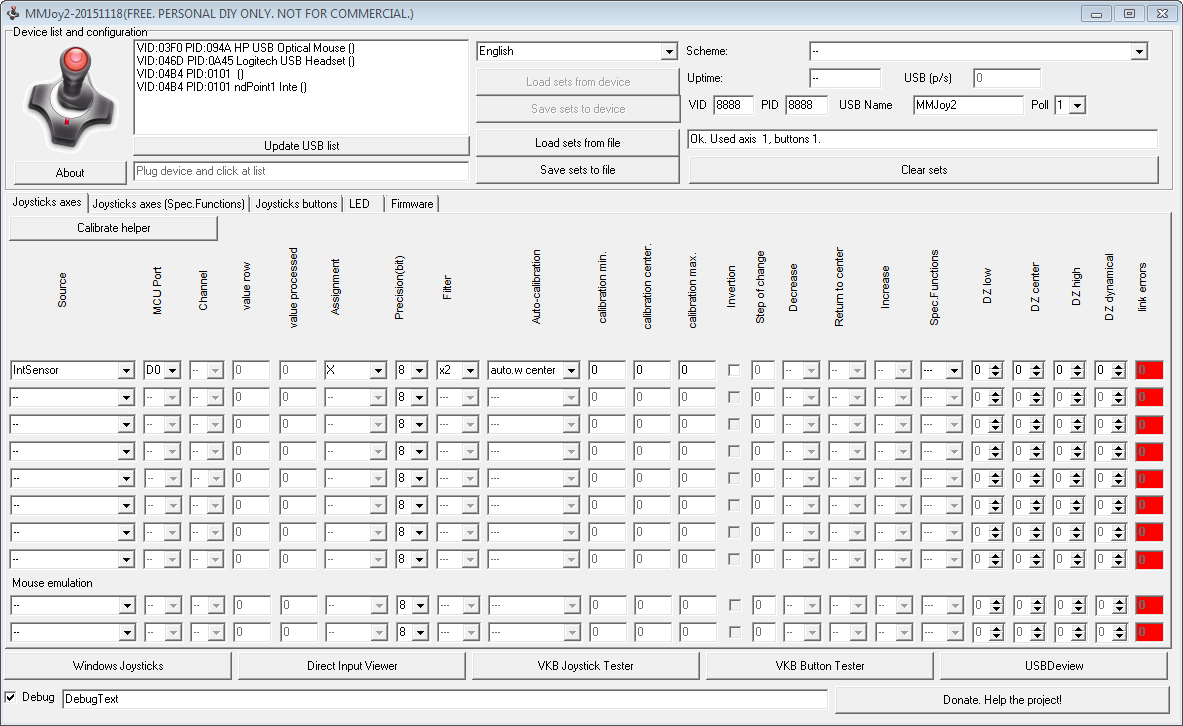Toggle the Debug checkbox

pos(11,697)
